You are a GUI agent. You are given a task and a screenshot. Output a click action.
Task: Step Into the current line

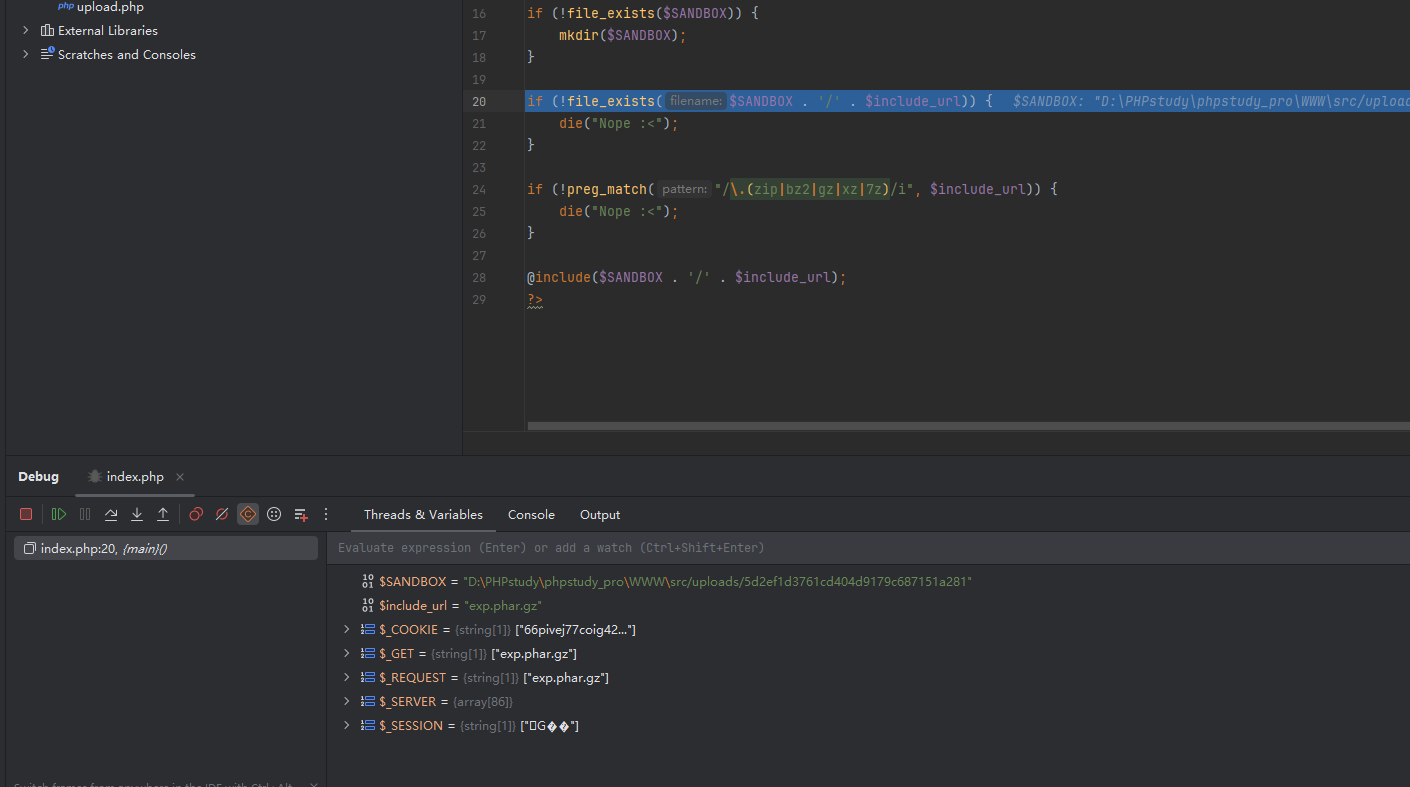137,514
